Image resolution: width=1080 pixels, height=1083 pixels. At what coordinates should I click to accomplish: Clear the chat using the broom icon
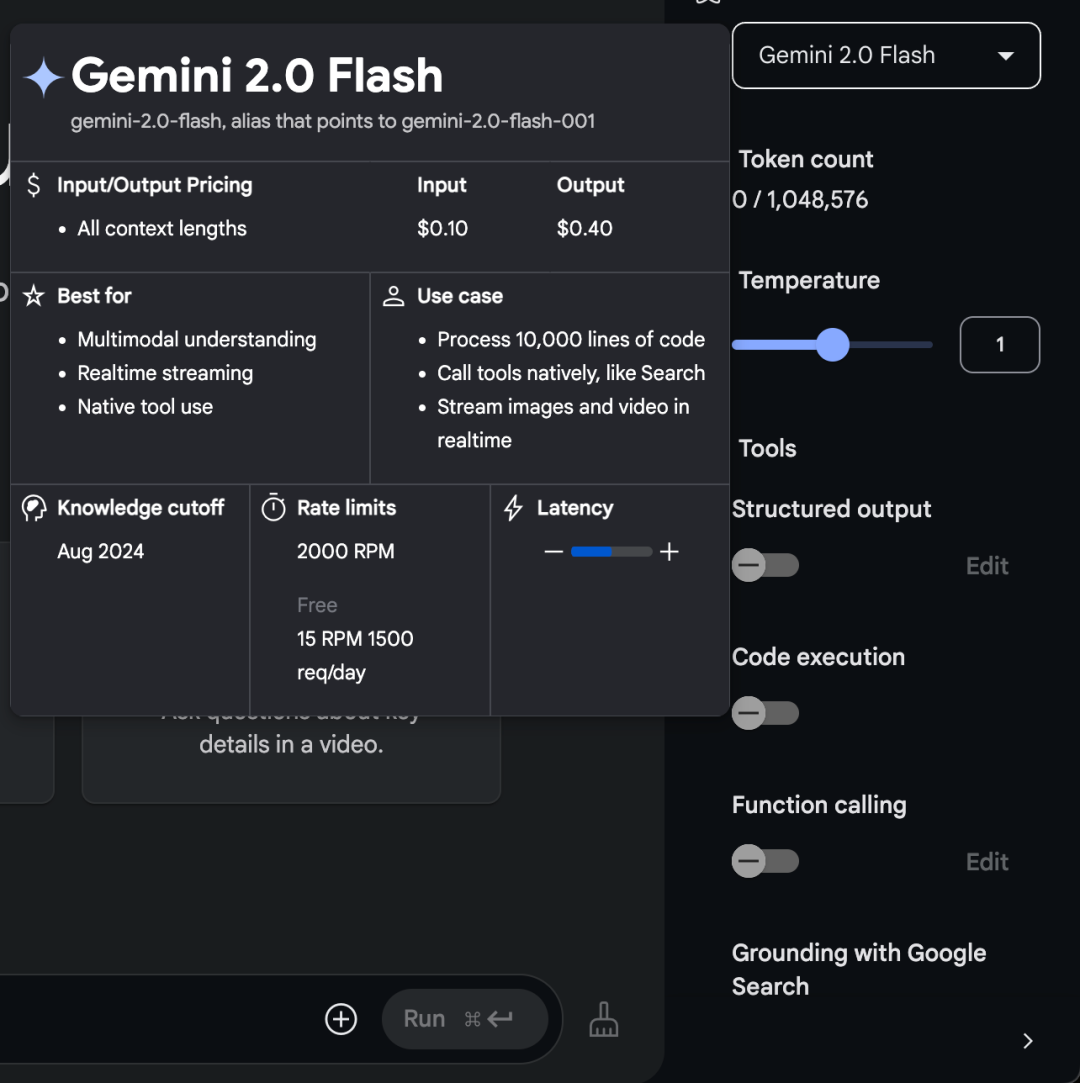pyautogui.click(x=604, y=1019)
